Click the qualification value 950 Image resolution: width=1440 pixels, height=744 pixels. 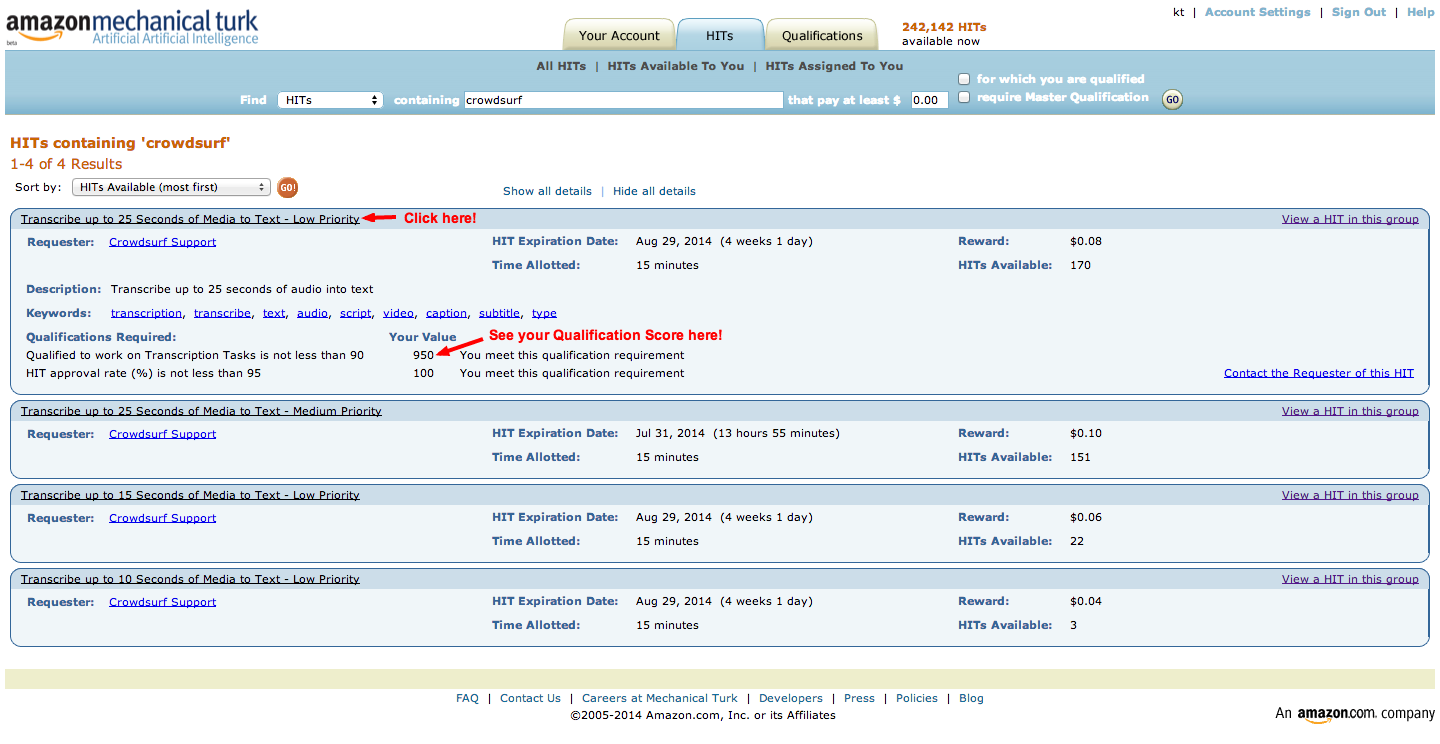(424, 355)
